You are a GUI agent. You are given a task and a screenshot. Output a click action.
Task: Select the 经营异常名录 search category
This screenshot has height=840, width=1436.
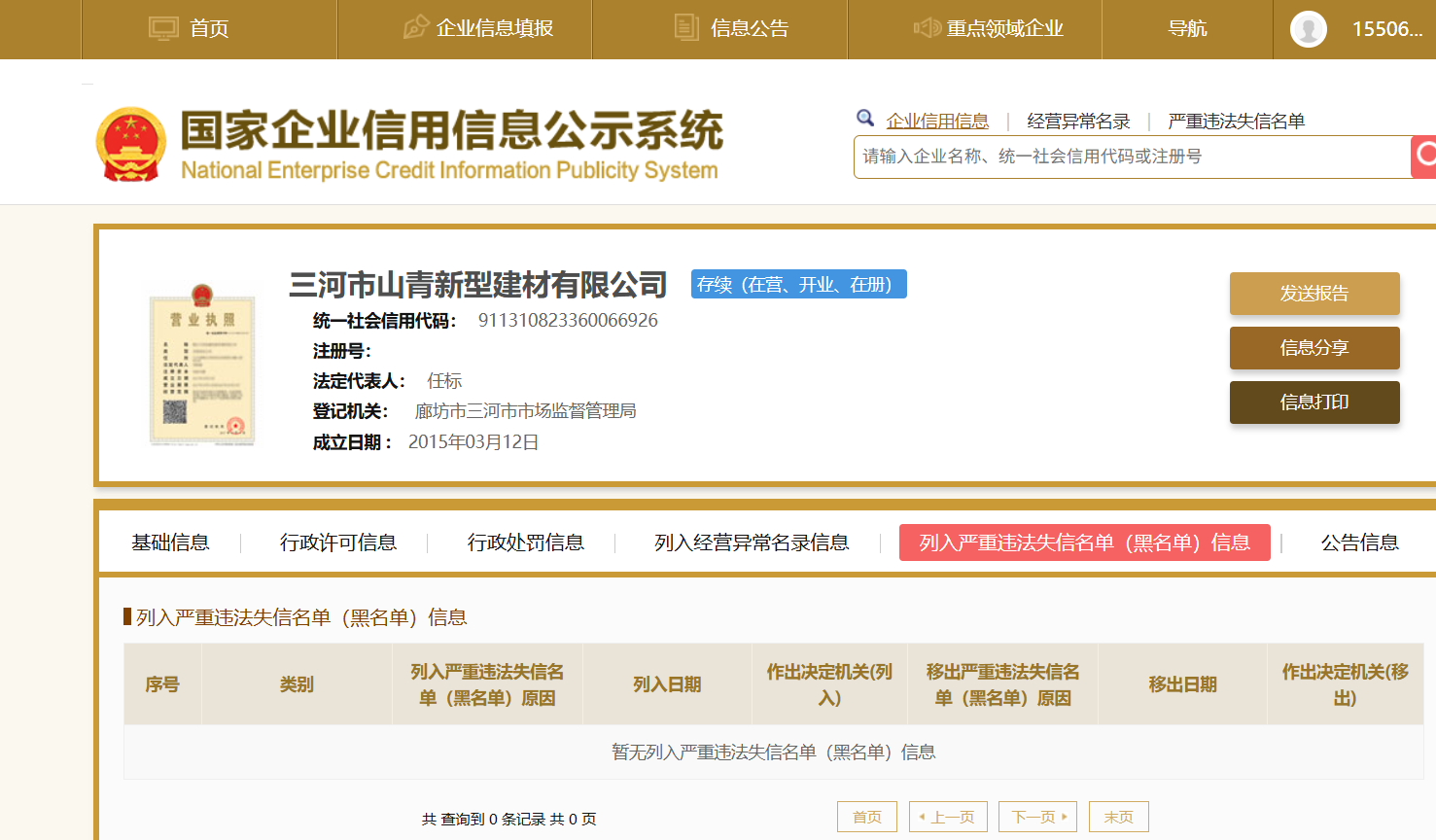1078,122
